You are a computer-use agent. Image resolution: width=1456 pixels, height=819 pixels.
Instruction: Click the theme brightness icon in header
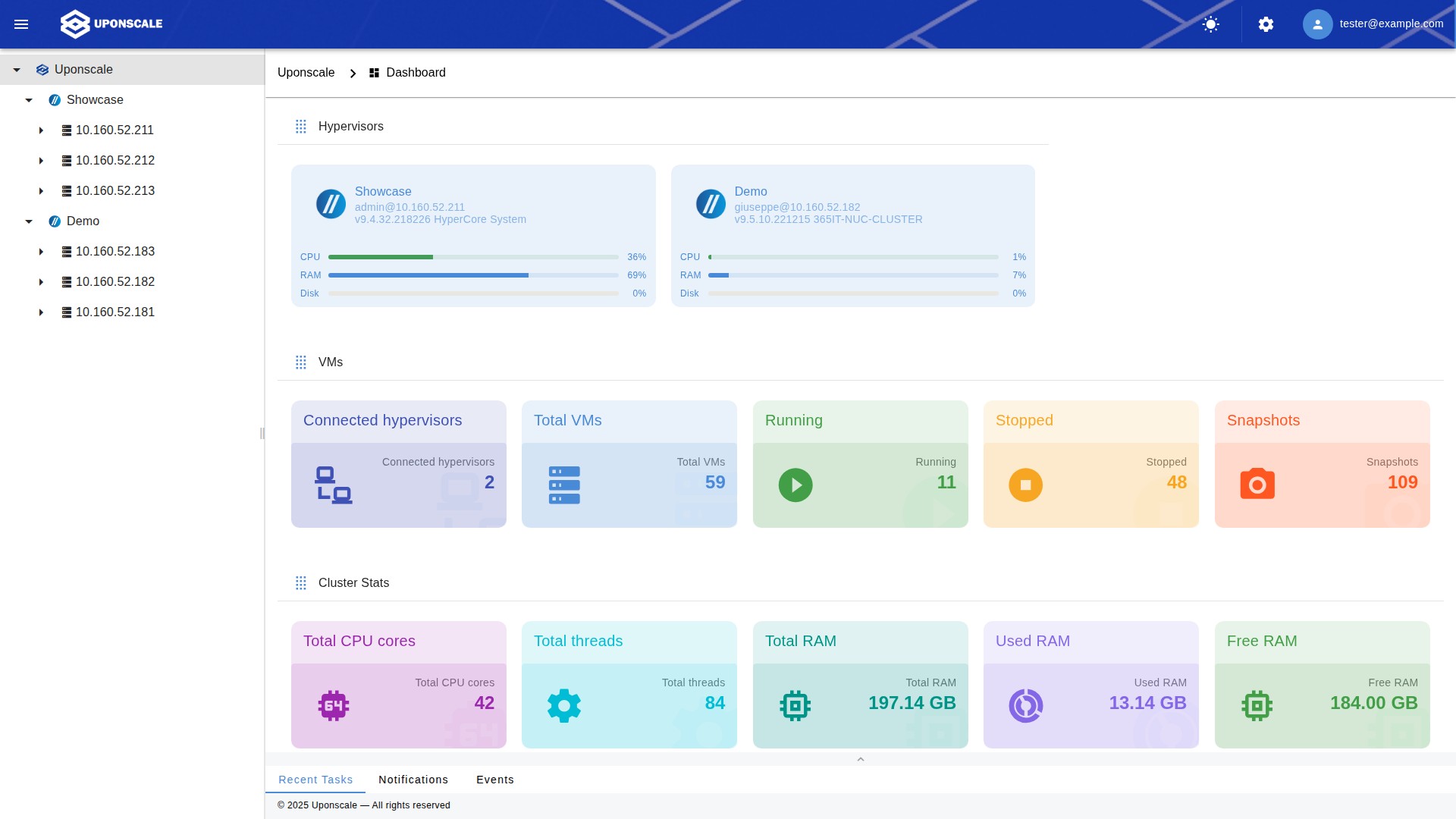[x=1211, y=24]
